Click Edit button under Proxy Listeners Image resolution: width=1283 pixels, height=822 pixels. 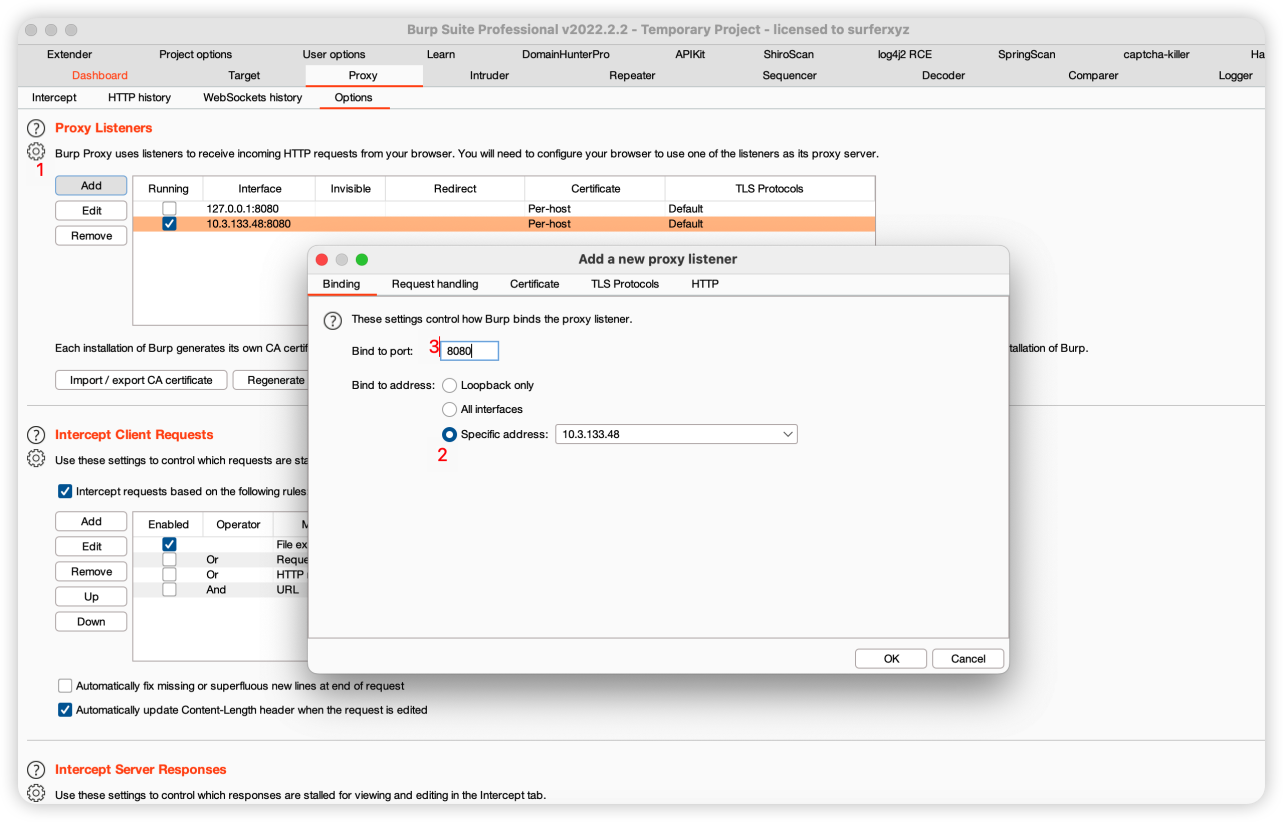coord(91,210)
